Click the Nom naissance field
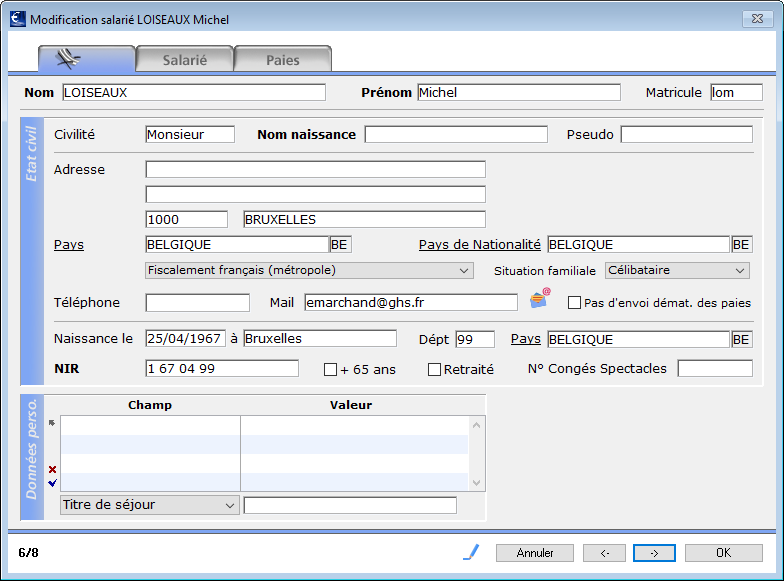784x581 pixels. [456, 134]
